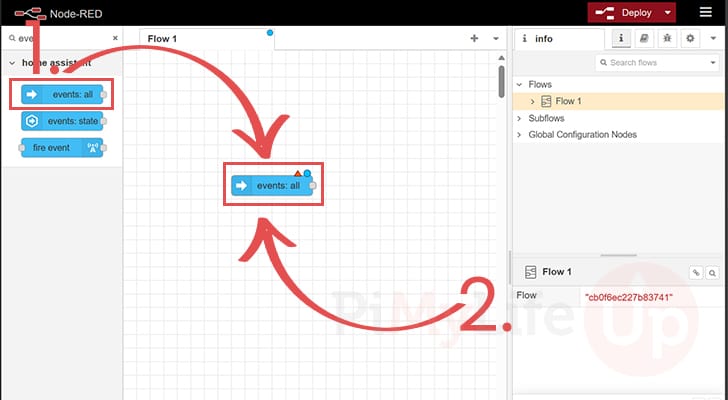Open the sidebar tabs dropdown arrow

point(714,39)
